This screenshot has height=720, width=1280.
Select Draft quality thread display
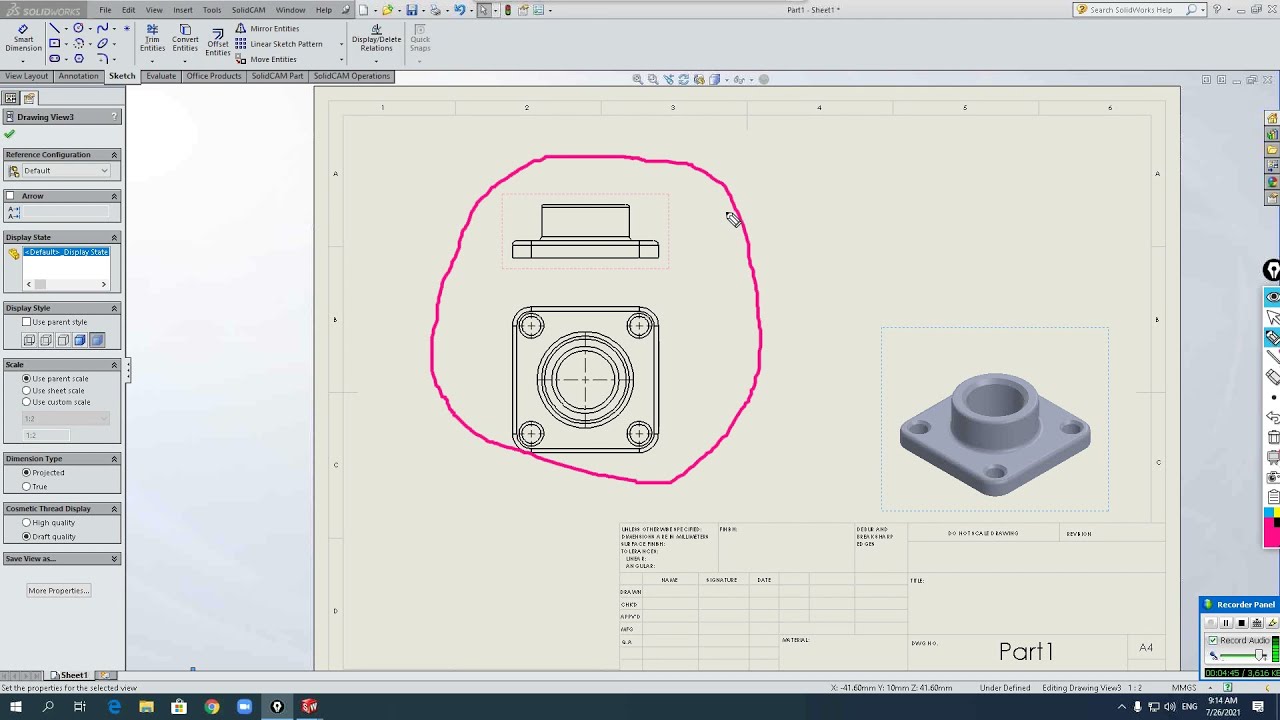pyautogui.click(x=27, y=537)
